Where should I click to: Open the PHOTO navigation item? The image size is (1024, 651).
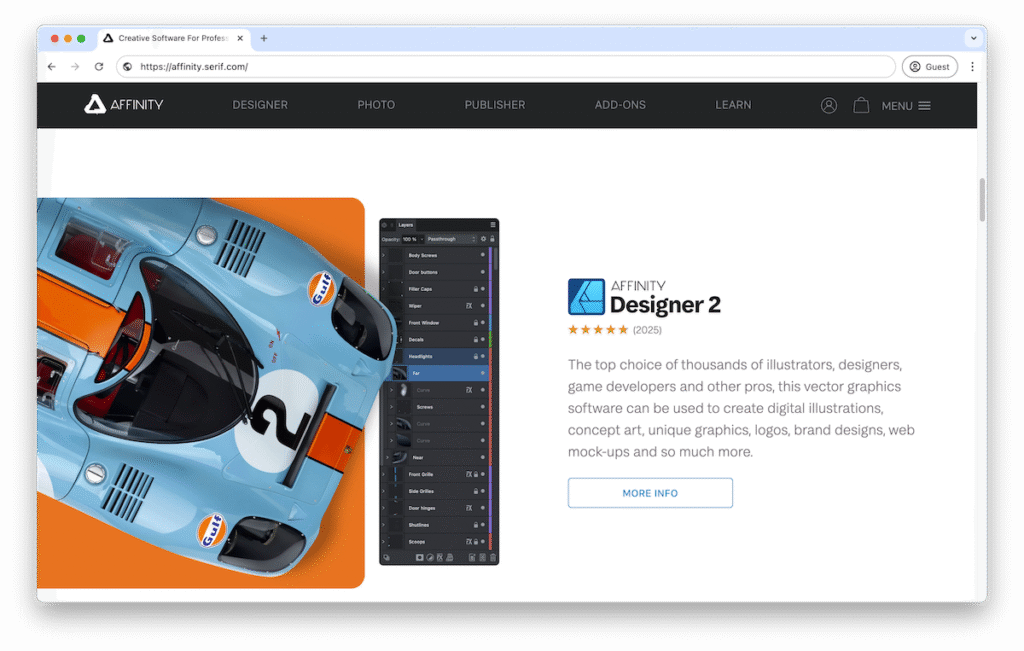[376, 104]
